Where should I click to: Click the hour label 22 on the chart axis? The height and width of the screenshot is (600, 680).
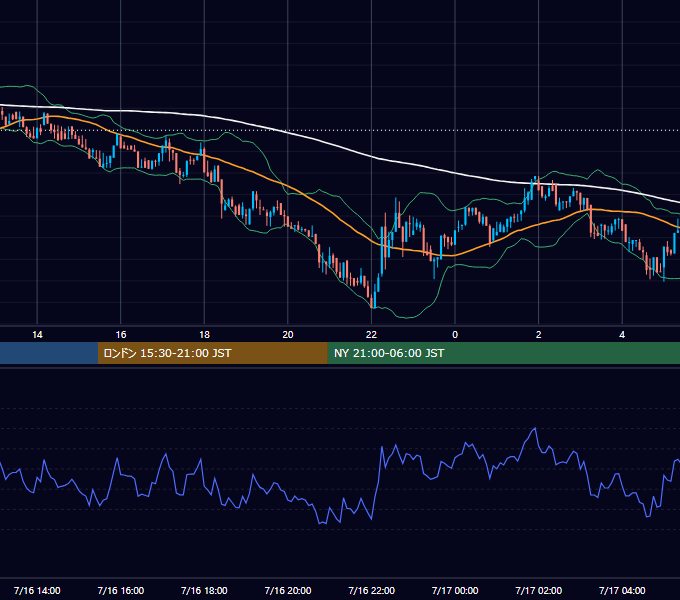point(371,335)
